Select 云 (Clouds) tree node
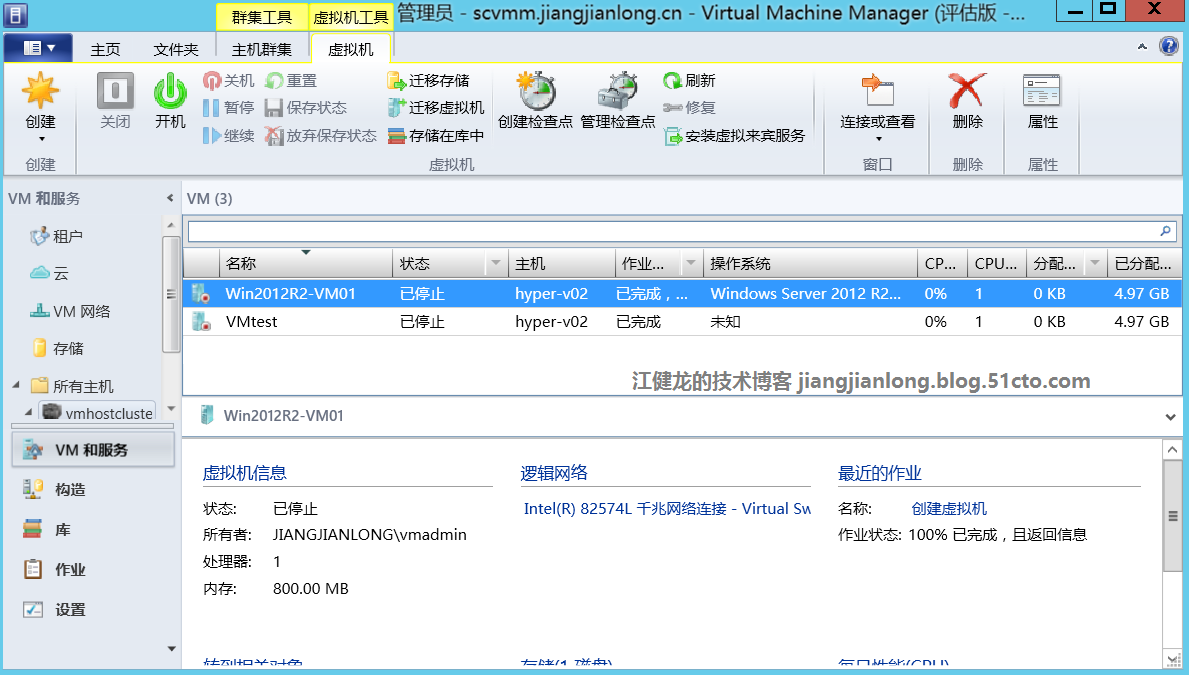Screen dimensions: 1189x675 click(50, 273)
